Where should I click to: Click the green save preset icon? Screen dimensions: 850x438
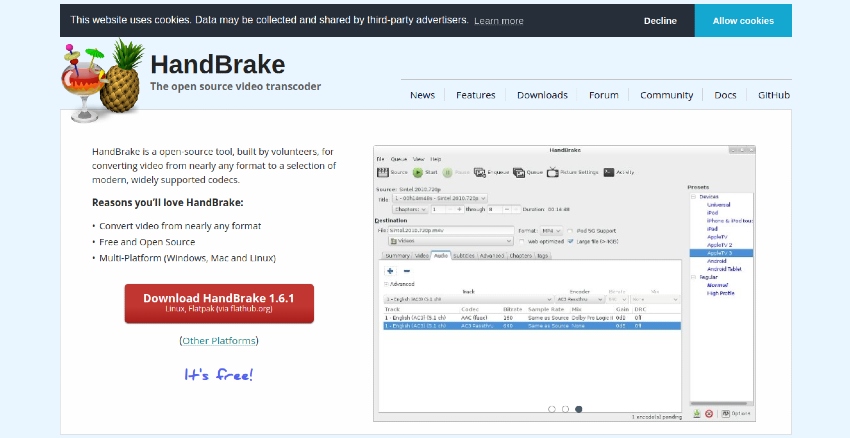click(697, 414)
